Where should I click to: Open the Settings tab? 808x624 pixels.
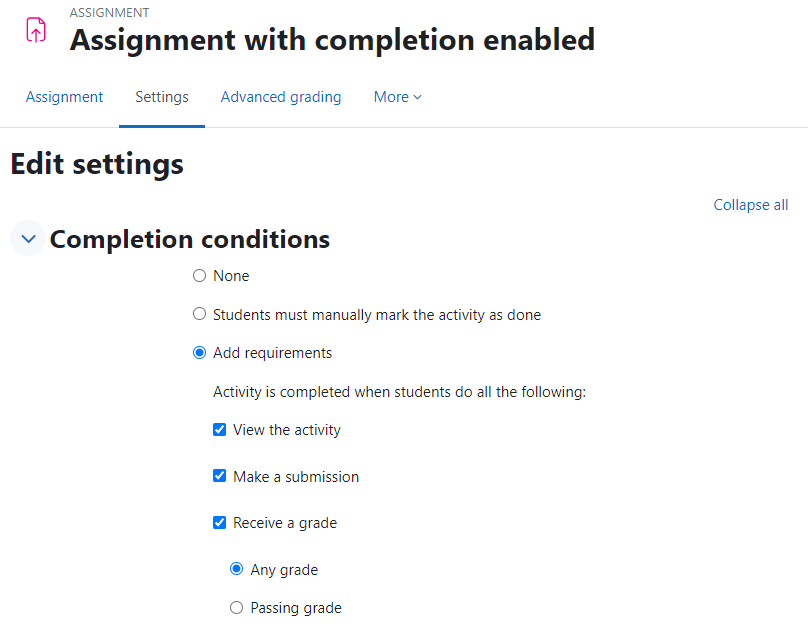coord(162,97)
